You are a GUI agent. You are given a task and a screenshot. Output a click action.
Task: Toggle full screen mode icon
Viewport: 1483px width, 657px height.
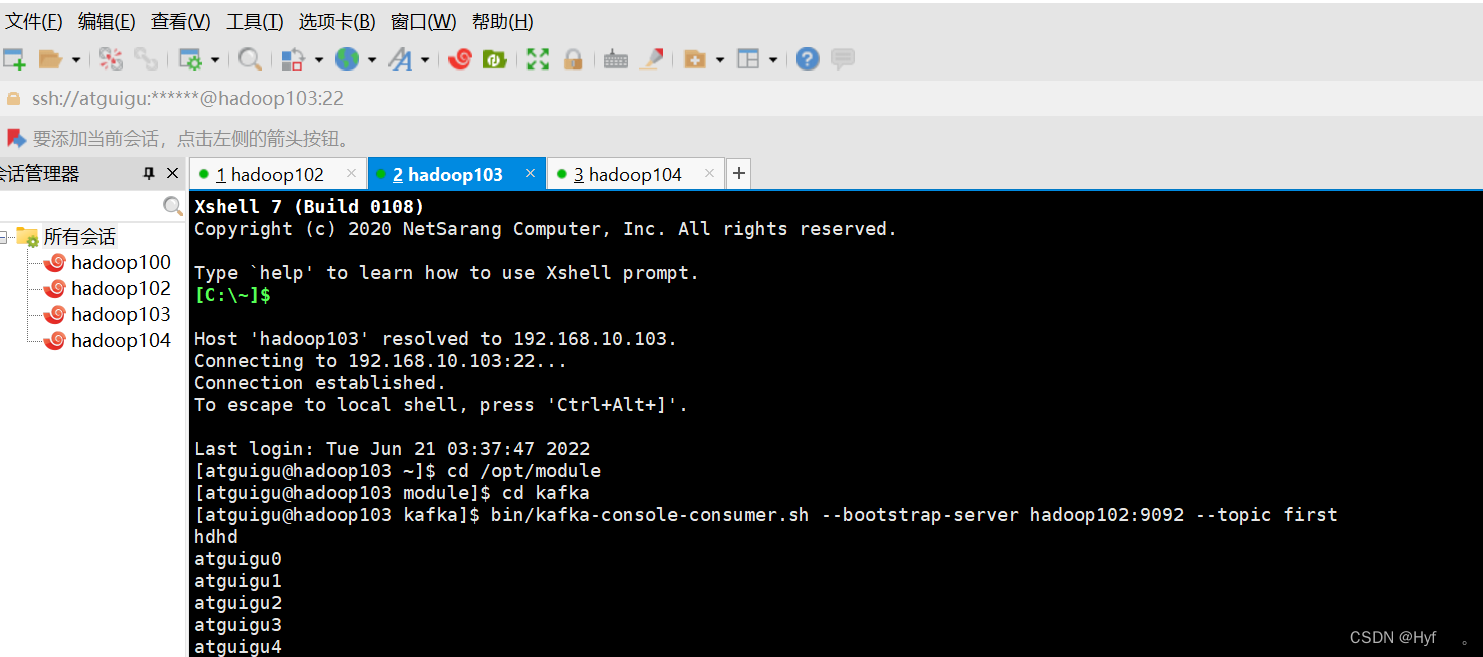(538, 60)
